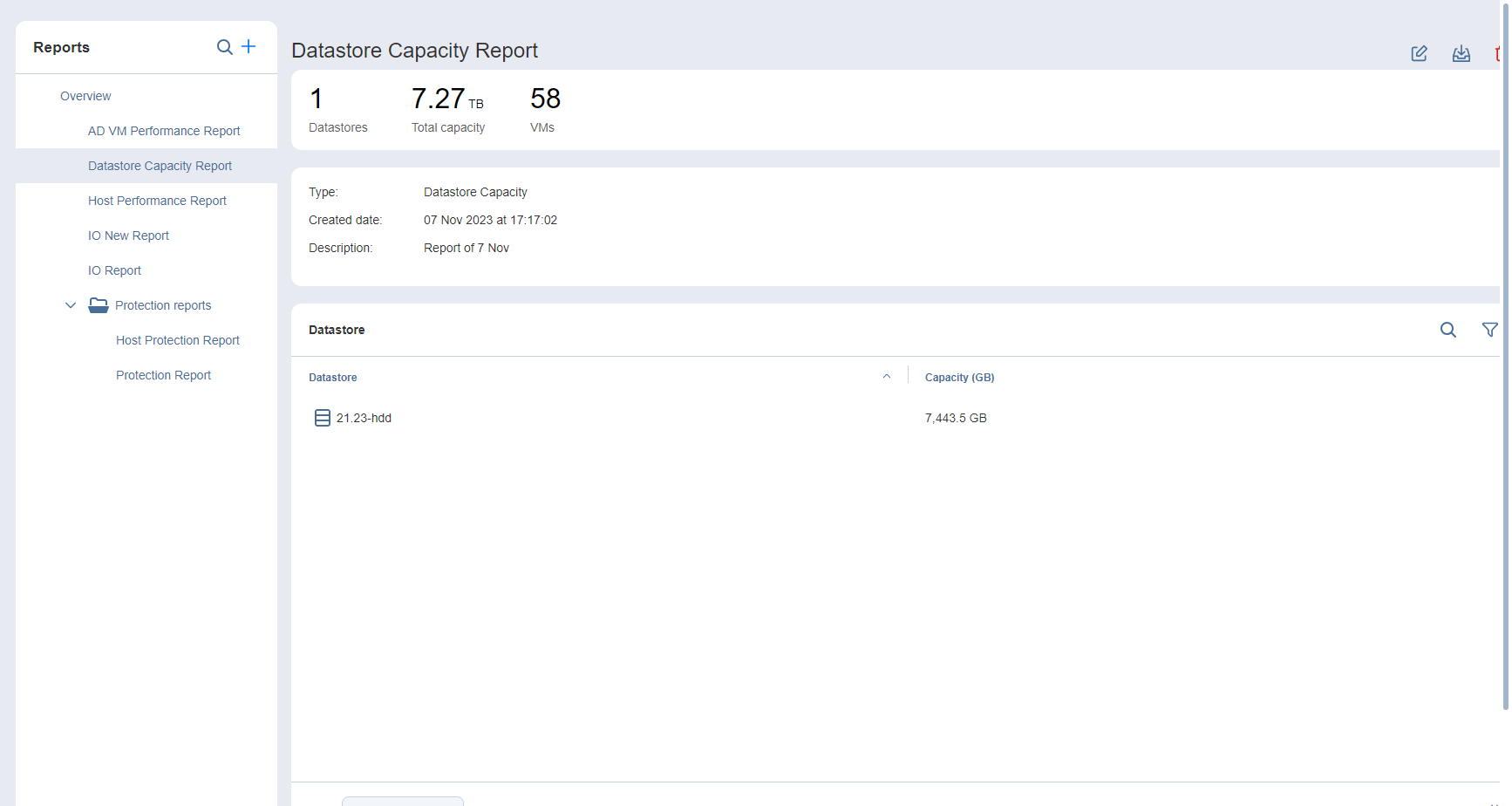Click the download report icon

click(x=1461, y=54)
